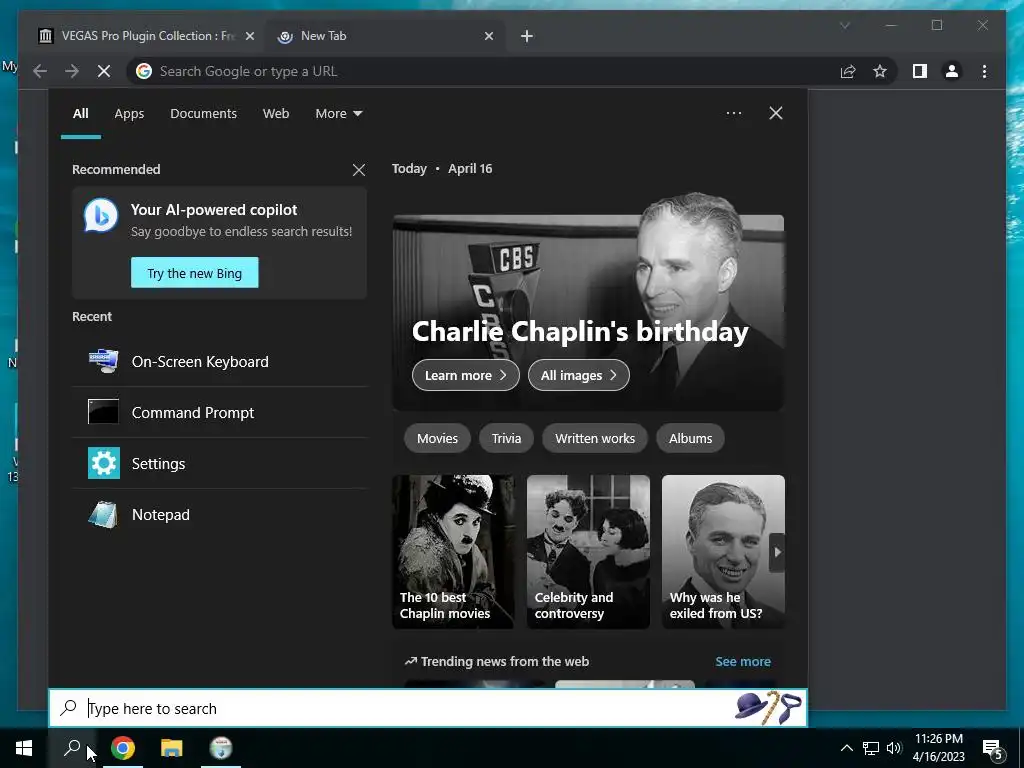Open the round disc app on the taskbar
This screenshot has height=768, width=1024.
[x=221, y=748]
